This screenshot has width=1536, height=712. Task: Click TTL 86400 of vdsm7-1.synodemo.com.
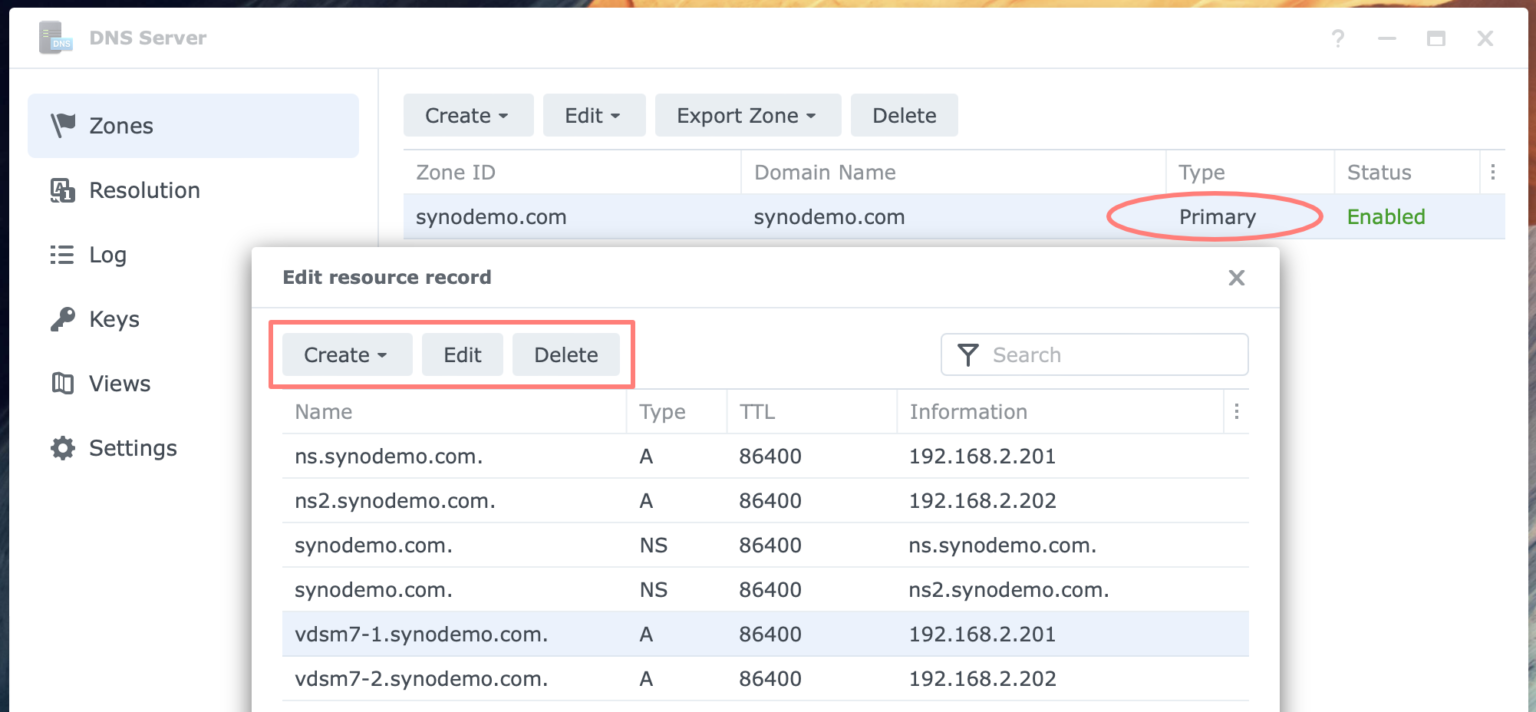[771, 634]
